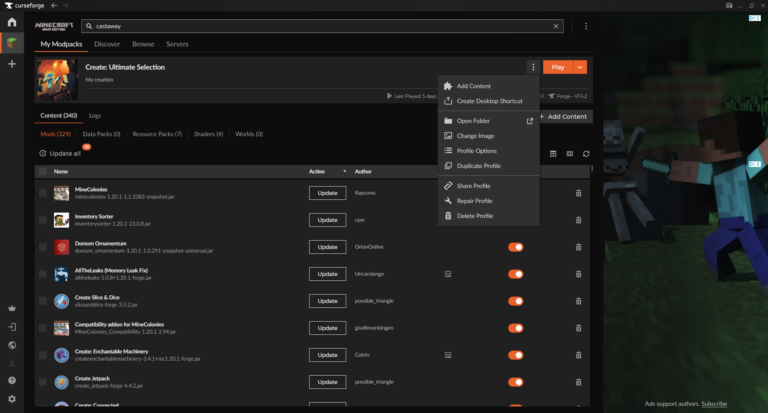This screenshot has height=413, width=768.
Task: Delete the MineColonies mod with trash icon
Action: pyautogui.click(x=578, y=192)
